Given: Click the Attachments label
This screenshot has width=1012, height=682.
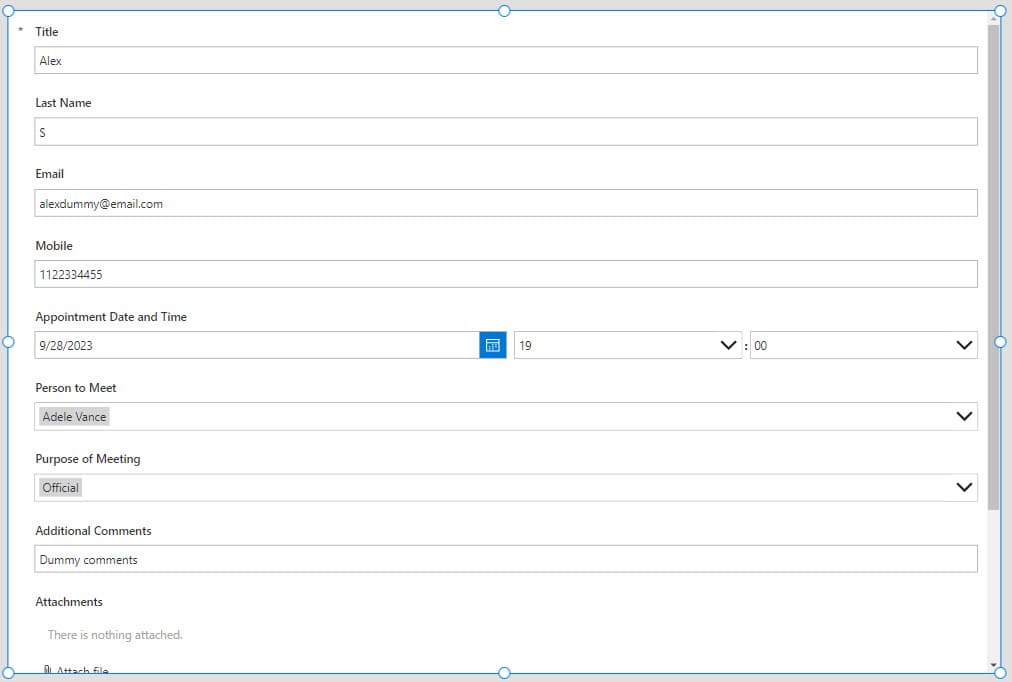Looking at the screenshot, I should point(69,601).
